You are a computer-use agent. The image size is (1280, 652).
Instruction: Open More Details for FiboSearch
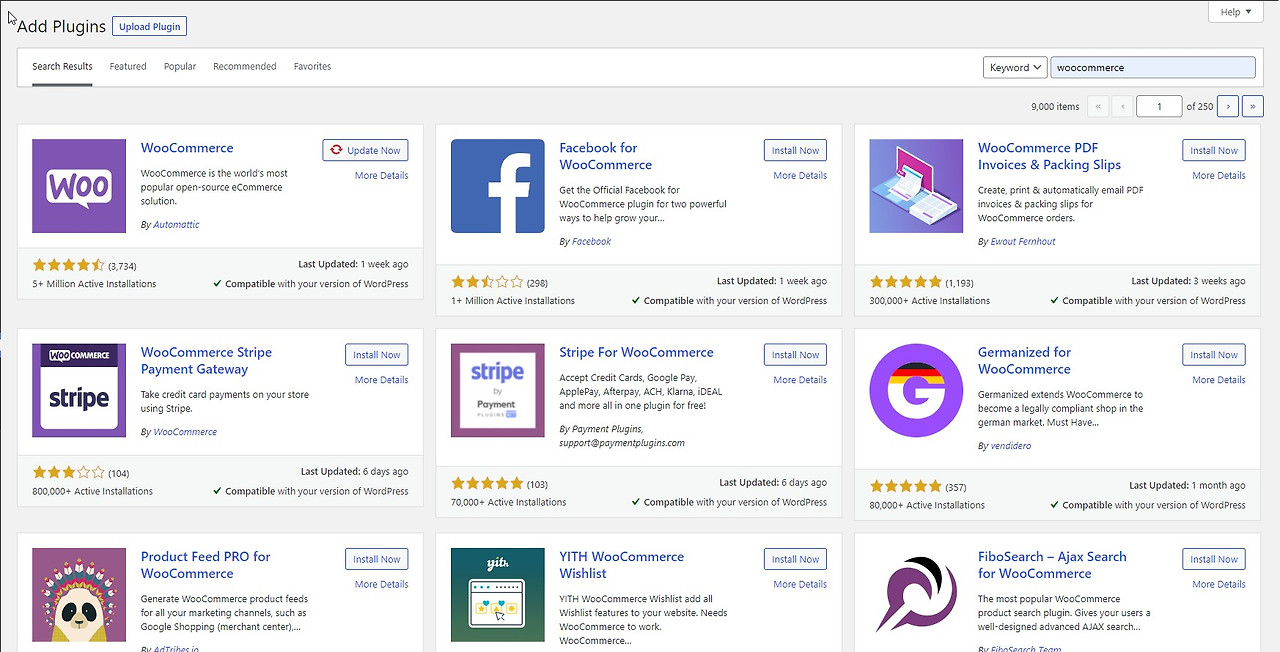tap(1219, 584)
